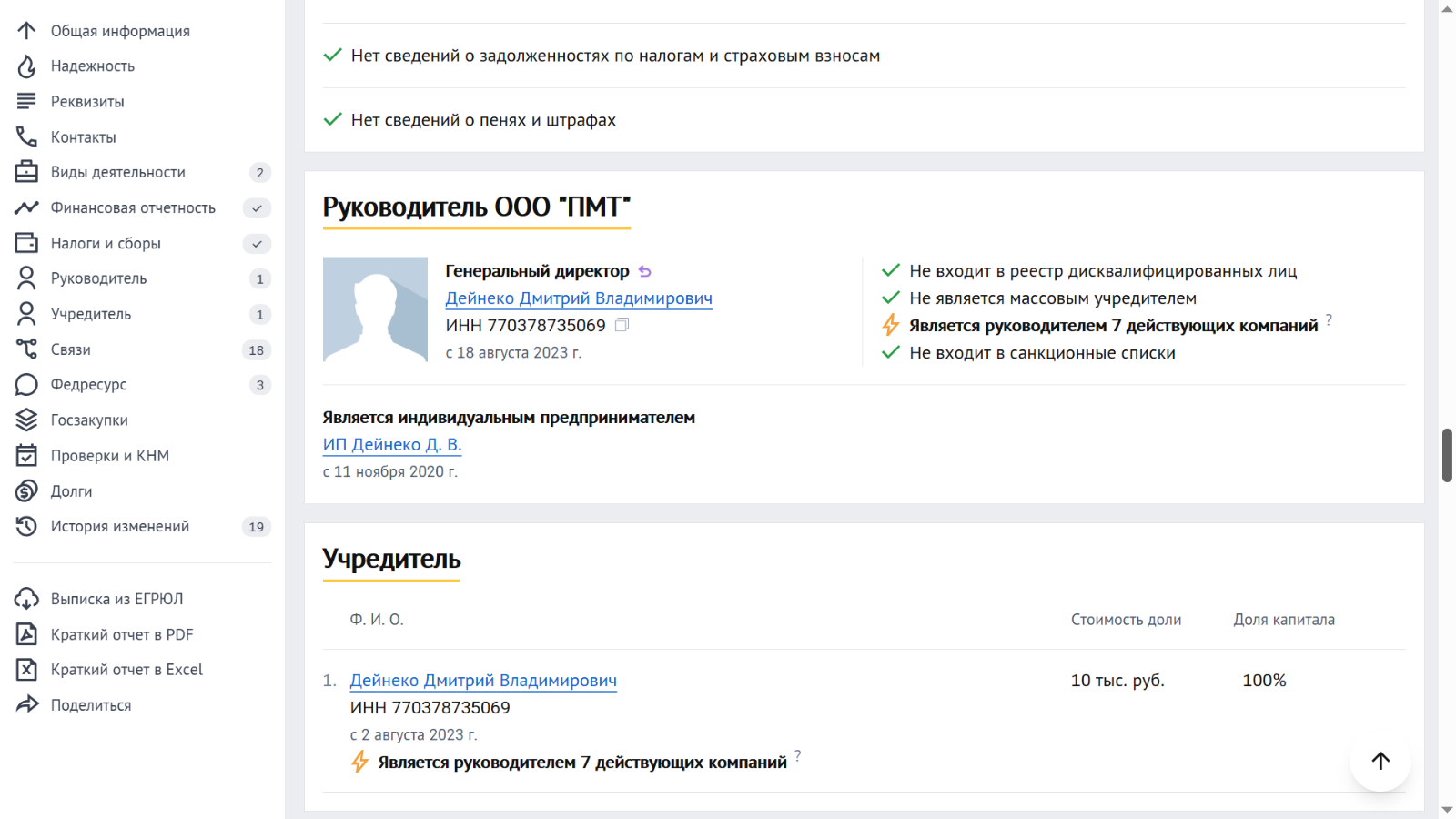Click the purple history arrow beside Генеральный директор
The image size is (1456, 819).
[x=645, y=271]
